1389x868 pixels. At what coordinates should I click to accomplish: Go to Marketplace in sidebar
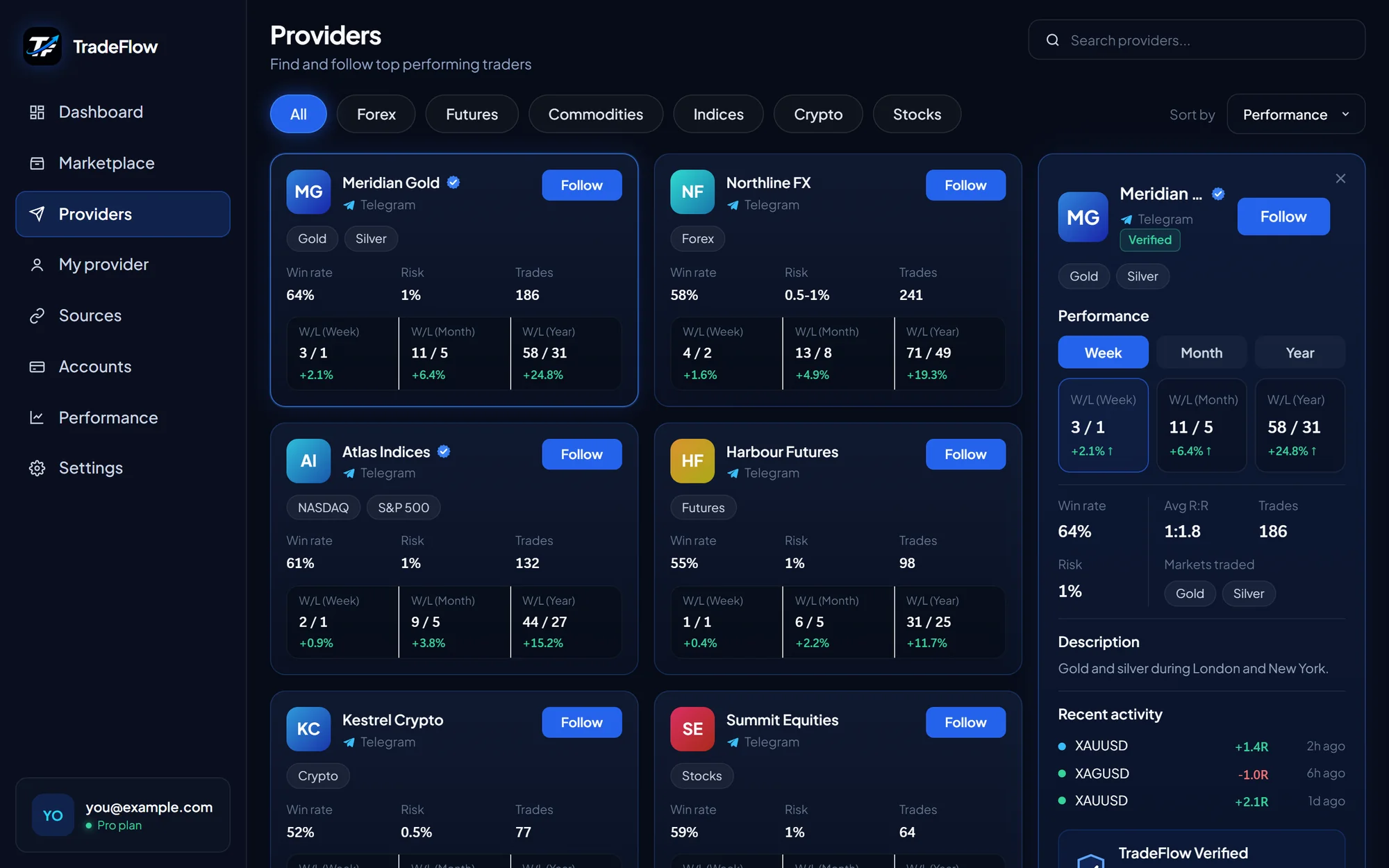click(122, 163)
